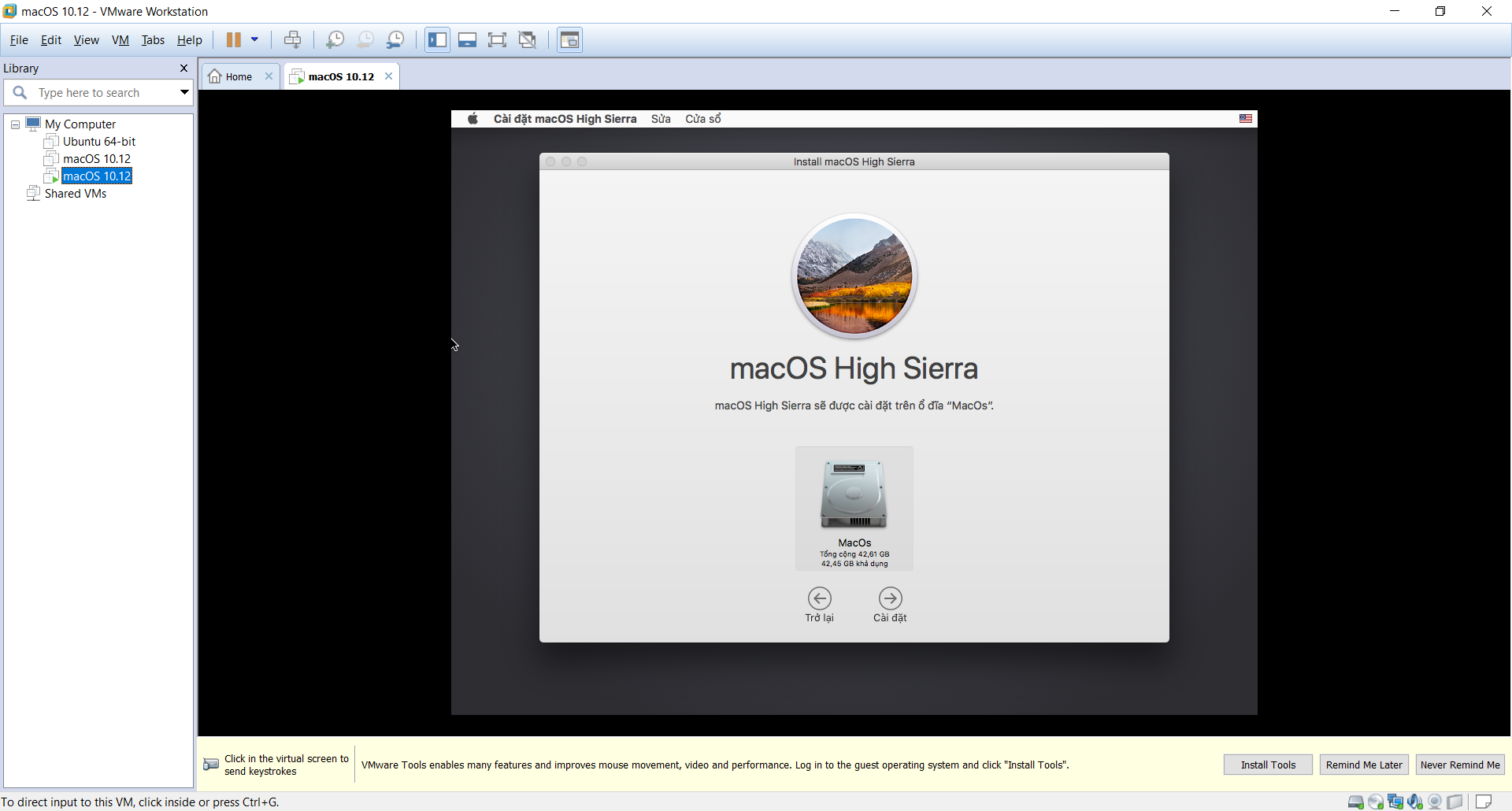Enter full screen mode icon
Viewport: 1512px width, 811px height.
tap(497, 39)
